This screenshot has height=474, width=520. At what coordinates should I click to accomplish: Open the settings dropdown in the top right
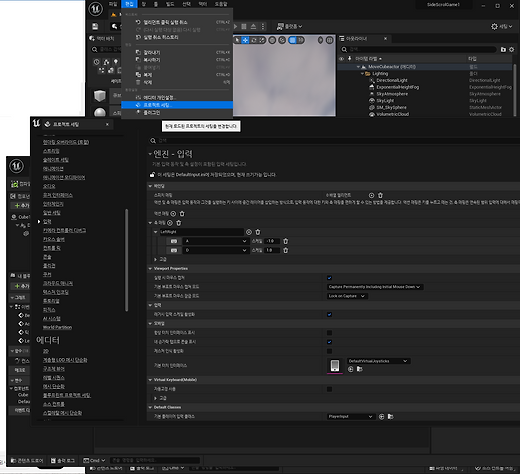[501, 26]
